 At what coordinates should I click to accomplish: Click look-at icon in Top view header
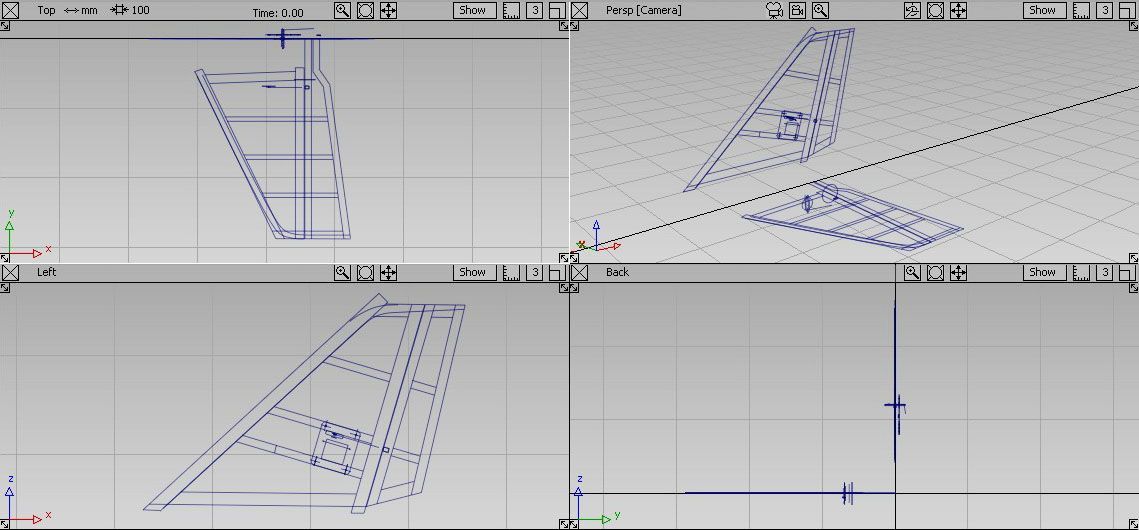coord(365,10)
